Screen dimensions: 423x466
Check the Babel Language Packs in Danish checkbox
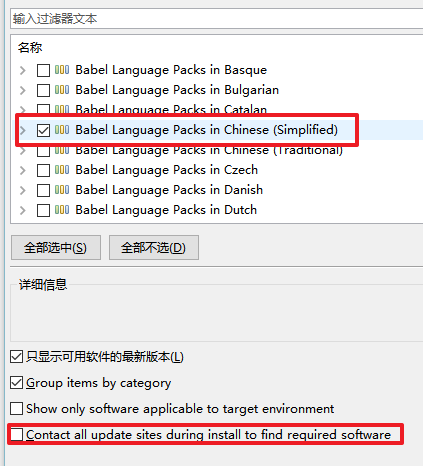tap(43, 190)
